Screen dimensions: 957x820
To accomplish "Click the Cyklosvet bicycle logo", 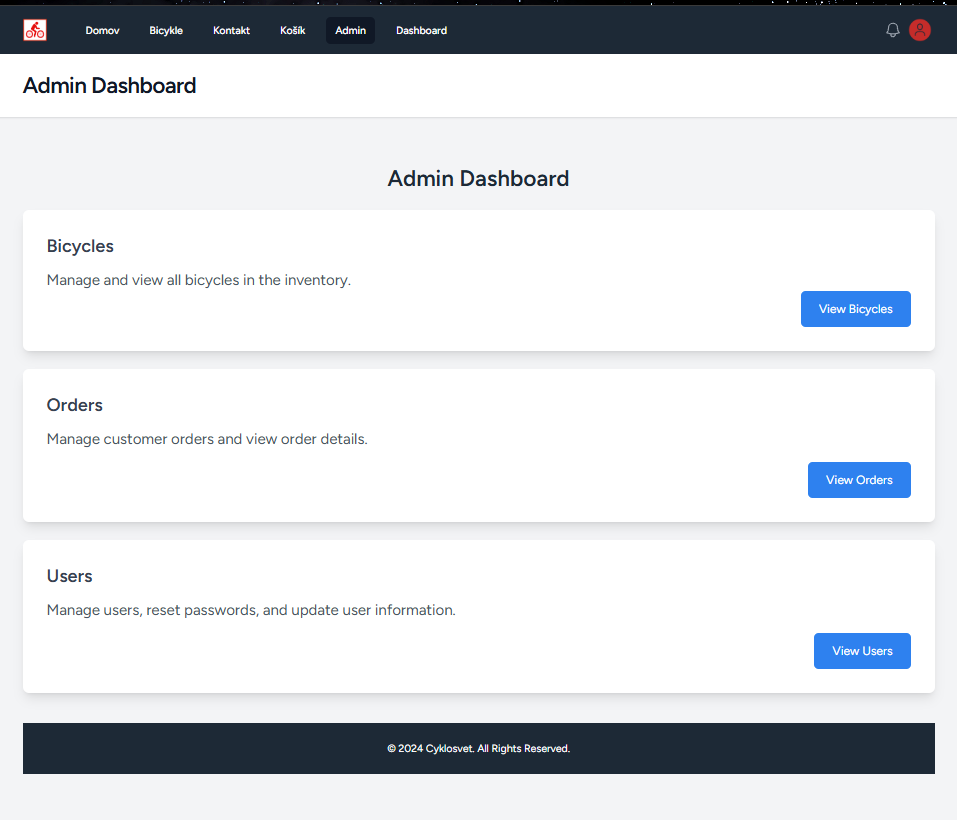I will pos(35,30).
